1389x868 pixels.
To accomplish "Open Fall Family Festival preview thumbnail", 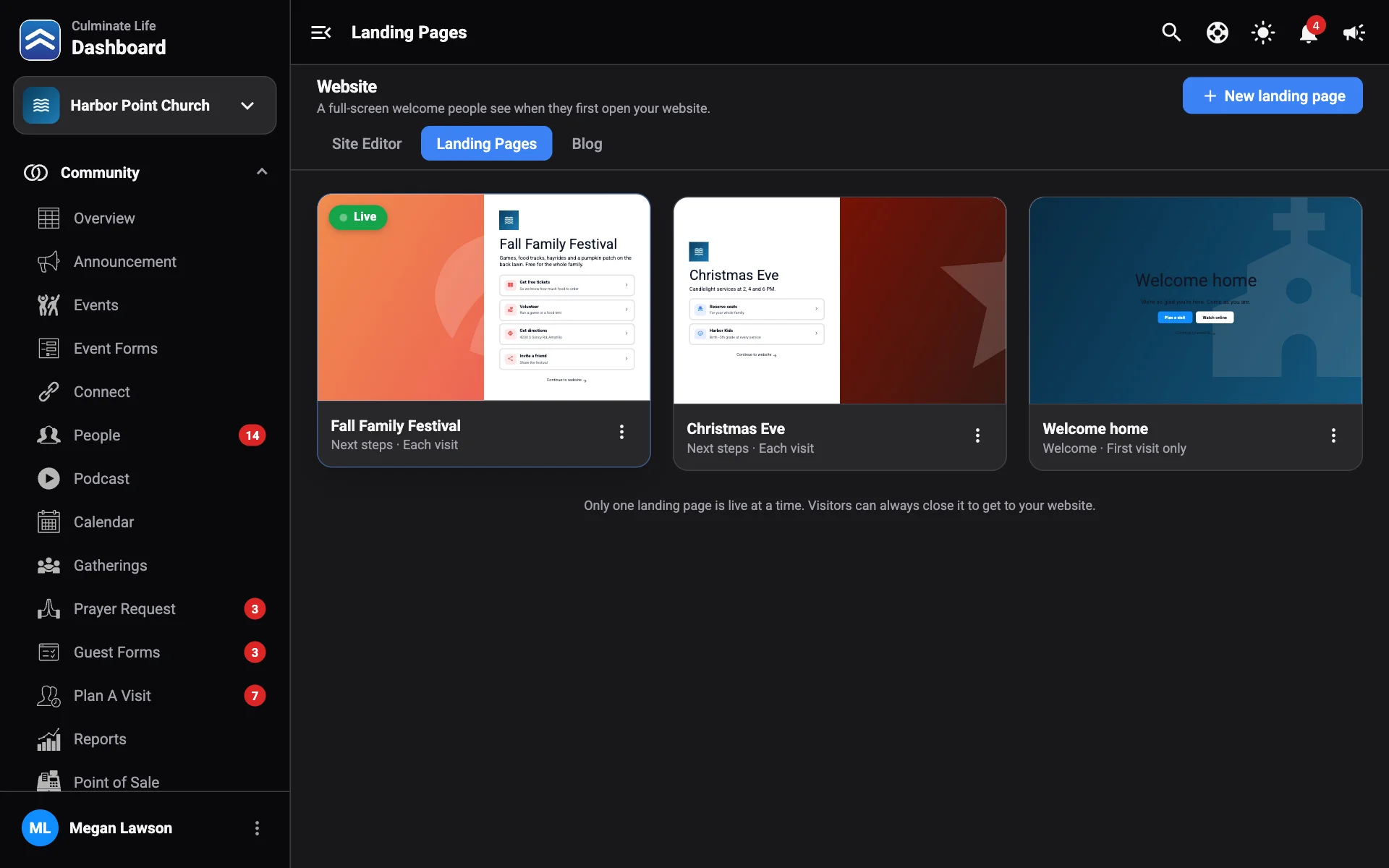I will (484, 297).
